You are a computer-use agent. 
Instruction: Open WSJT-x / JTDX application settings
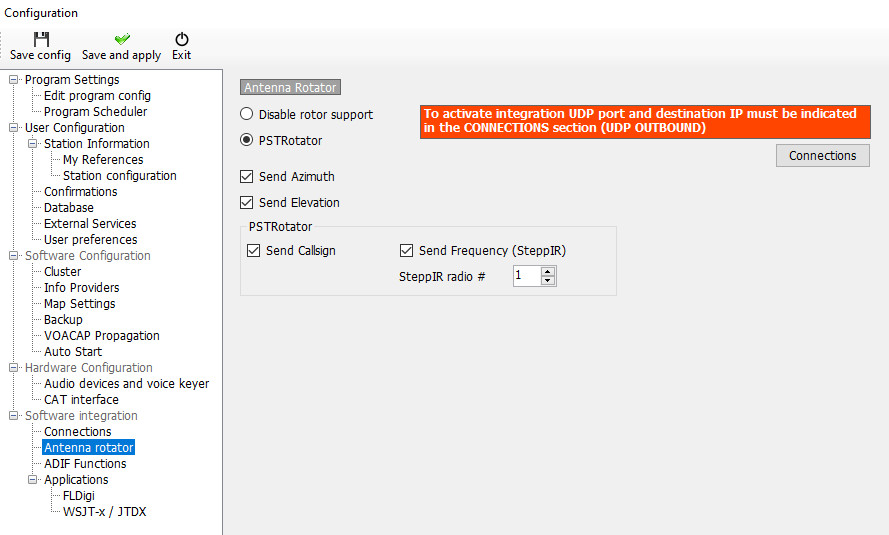coord(104,512)
